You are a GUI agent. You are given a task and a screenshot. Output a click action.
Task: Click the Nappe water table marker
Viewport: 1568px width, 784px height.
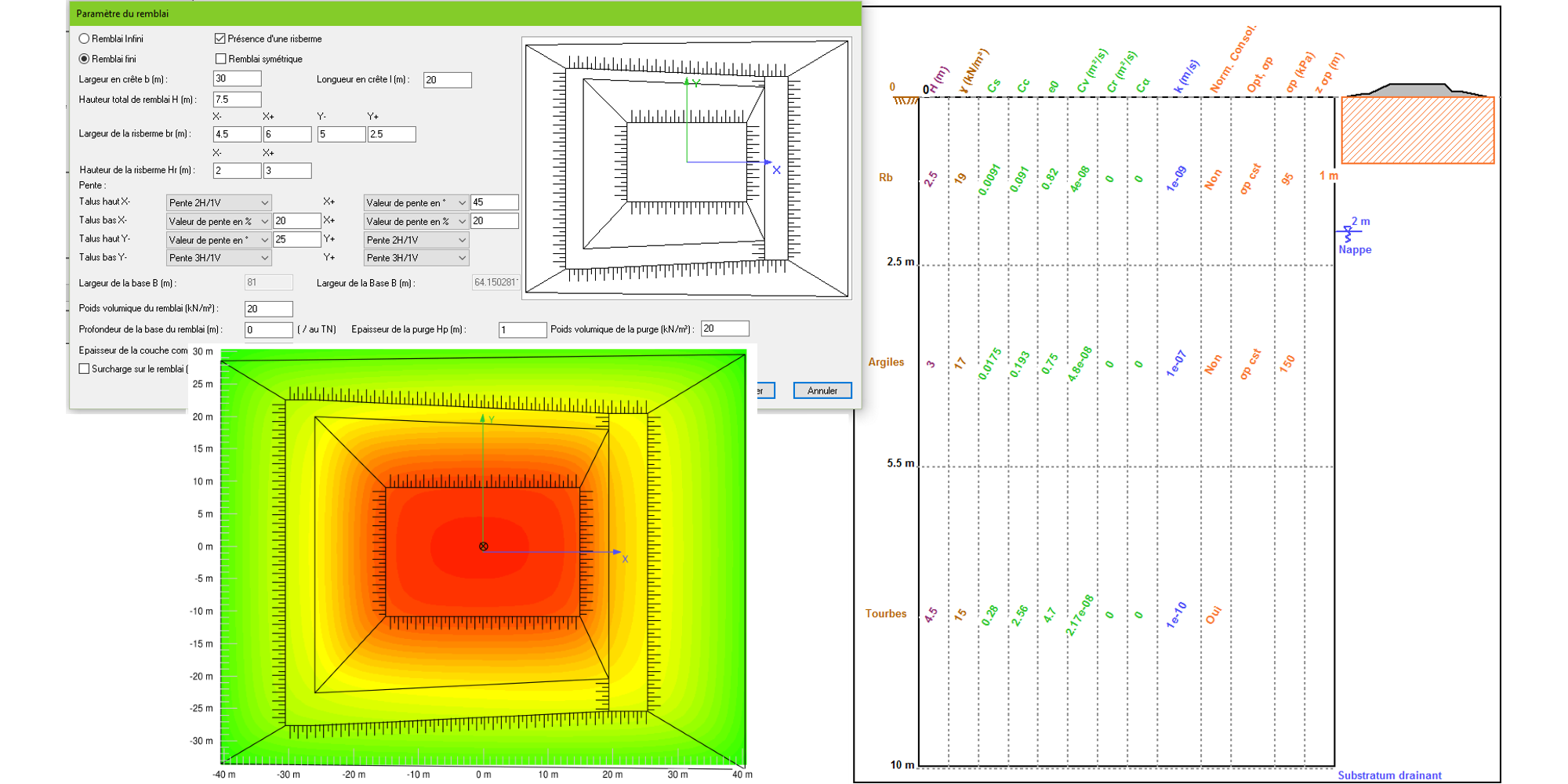1348,233
